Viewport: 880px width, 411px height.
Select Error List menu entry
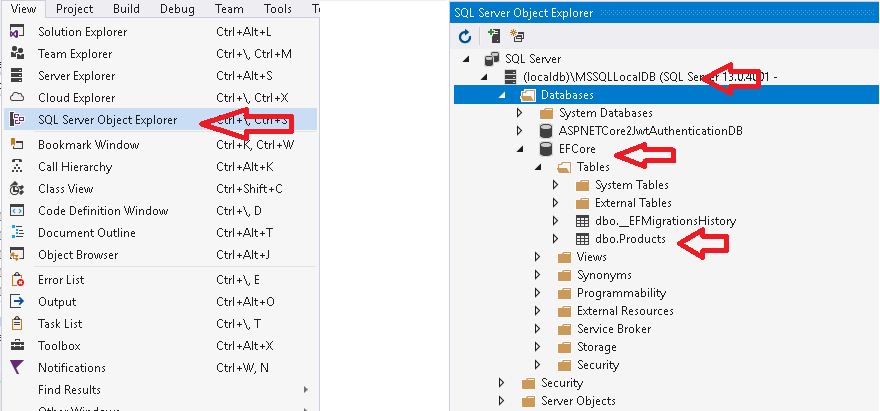coord(161,280)
